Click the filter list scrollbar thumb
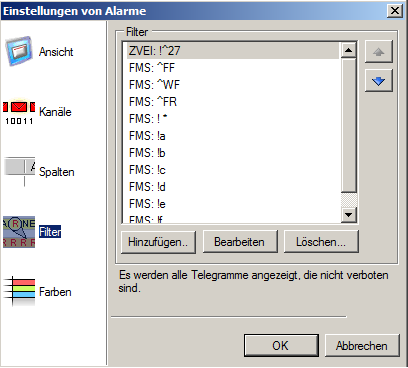Viewport: 408px width, 368px height. click(x=349, y=125)
